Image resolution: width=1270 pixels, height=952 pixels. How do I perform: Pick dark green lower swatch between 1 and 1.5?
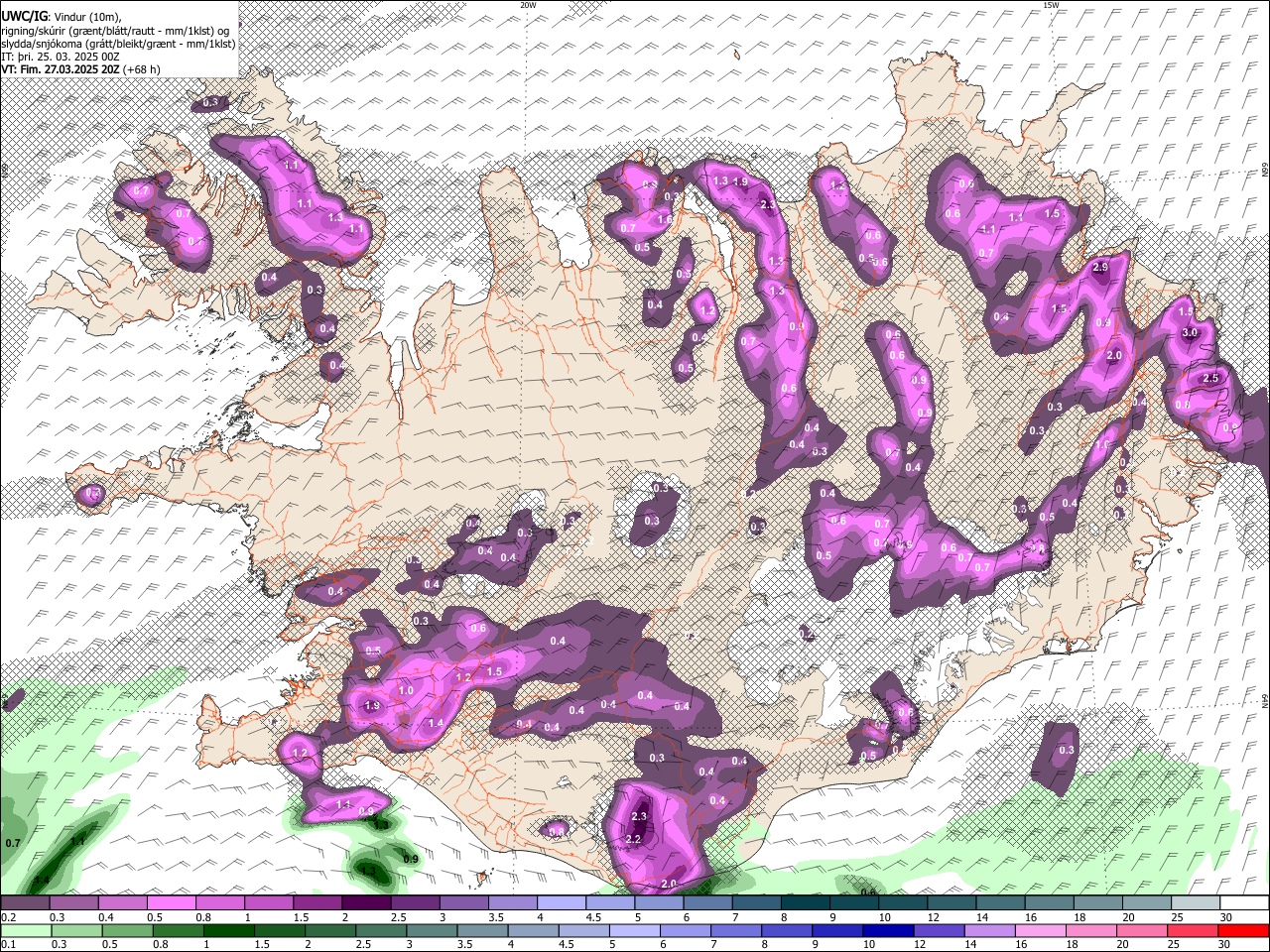227,930
